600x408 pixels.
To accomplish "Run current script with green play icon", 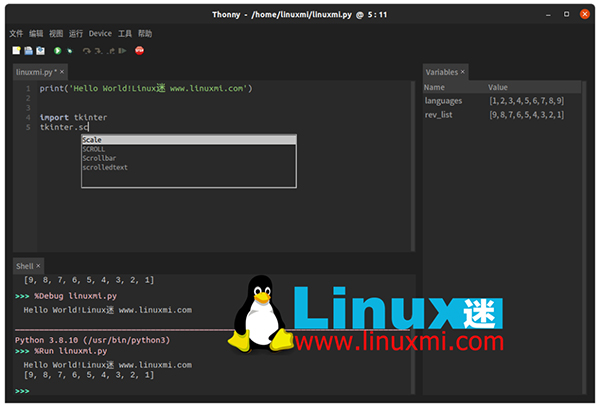I will click(57, 51).
